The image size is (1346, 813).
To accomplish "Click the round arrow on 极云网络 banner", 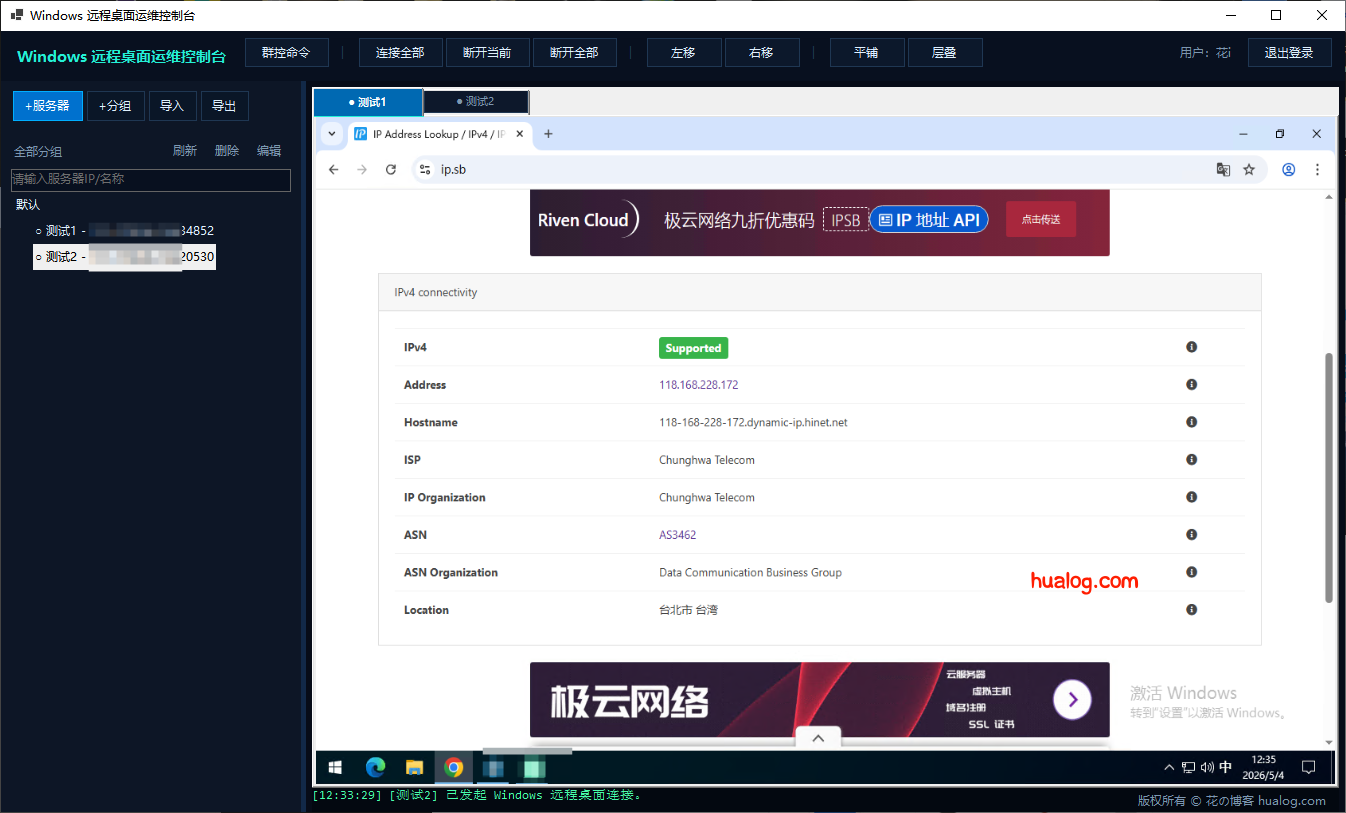I will click(1072, 700).
